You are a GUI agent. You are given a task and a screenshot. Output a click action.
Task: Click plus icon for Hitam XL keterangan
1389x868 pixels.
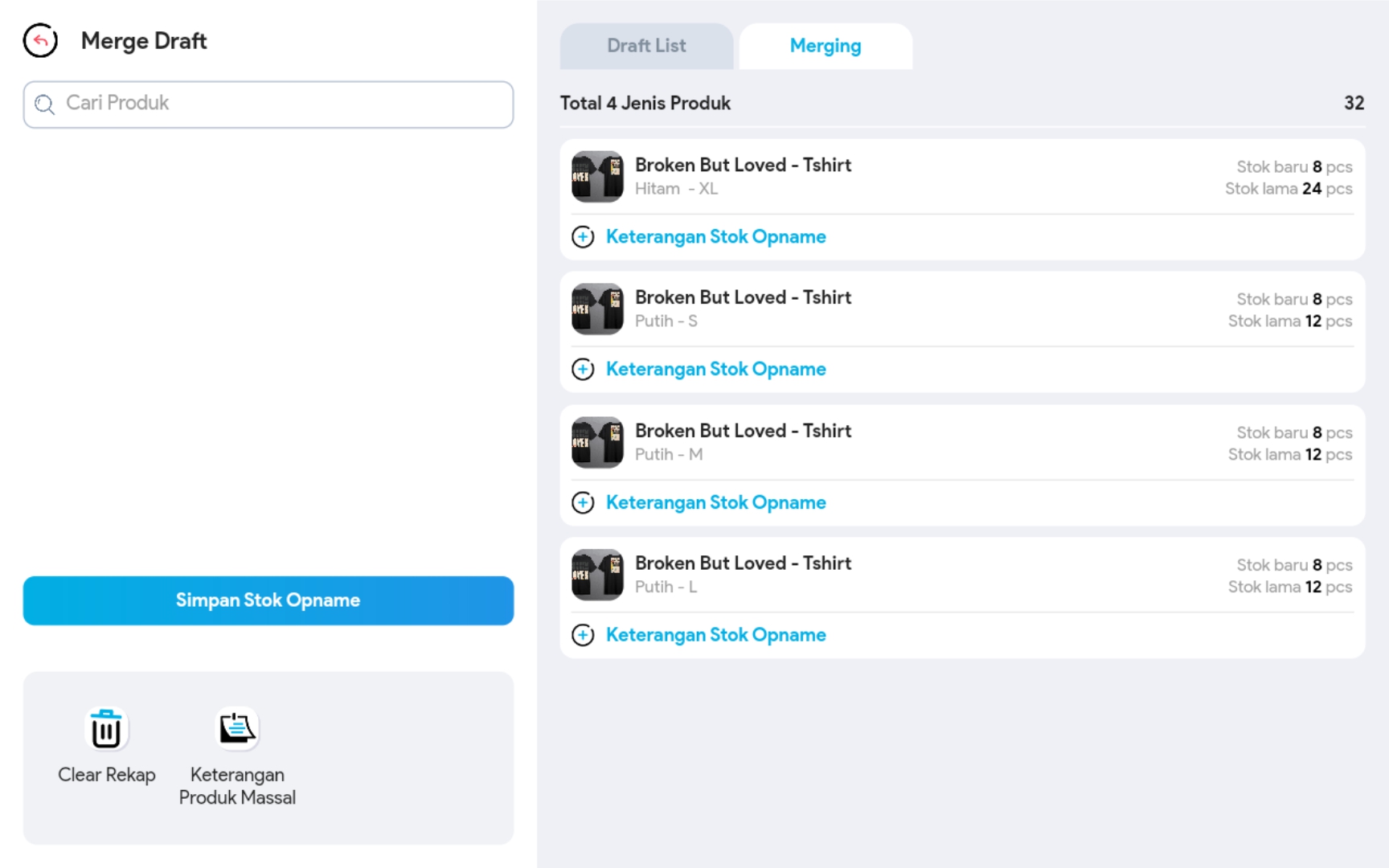[583, 237]
